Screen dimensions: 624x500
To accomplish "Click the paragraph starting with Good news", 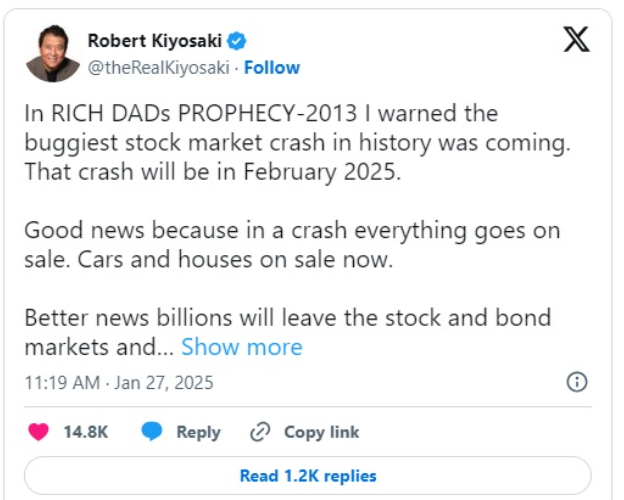I will [292, 244].
